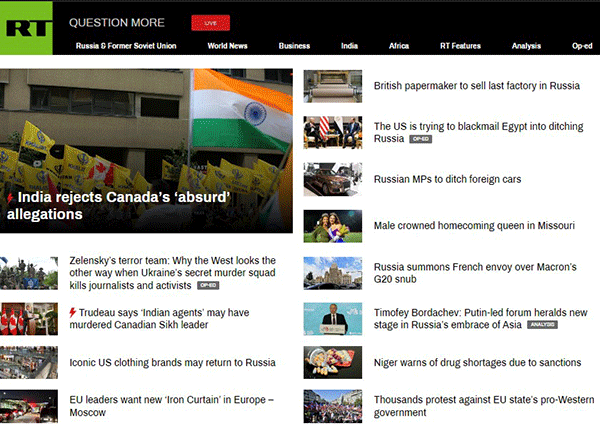Click the papermaker factory thumbnail
Screen dimensions: 600x426
(x=333, y=86)
